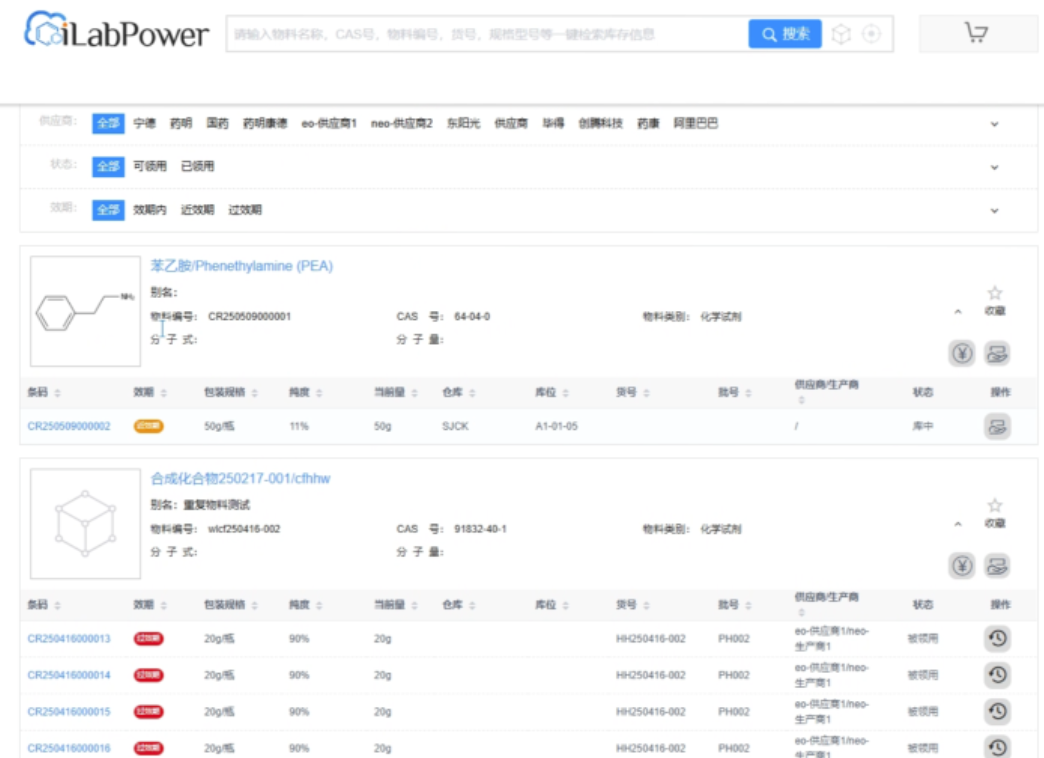Screen dimensions: 1044x758
Task: Click the cube icon beside search button
Action: [842, 34]
